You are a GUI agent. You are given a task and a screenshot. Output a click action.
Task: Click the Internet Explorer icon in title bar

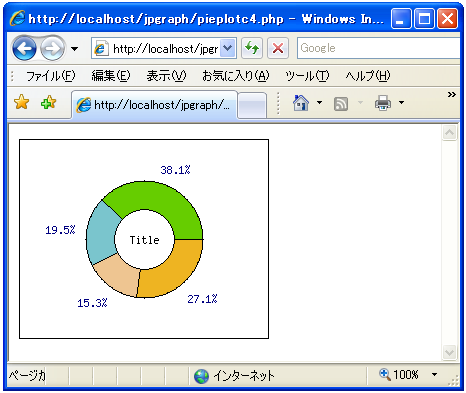coord(17,18)
